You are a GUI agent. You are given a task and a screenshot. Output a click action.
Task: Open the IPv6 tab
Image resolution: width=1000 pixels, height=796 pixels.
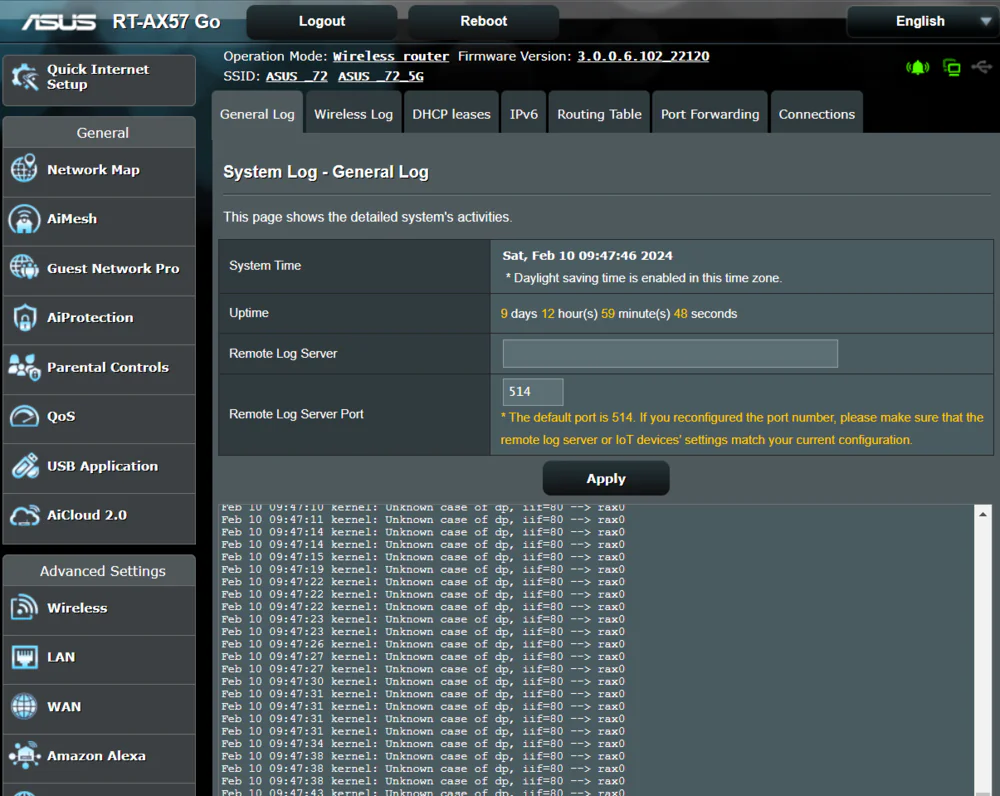[524, 114]
